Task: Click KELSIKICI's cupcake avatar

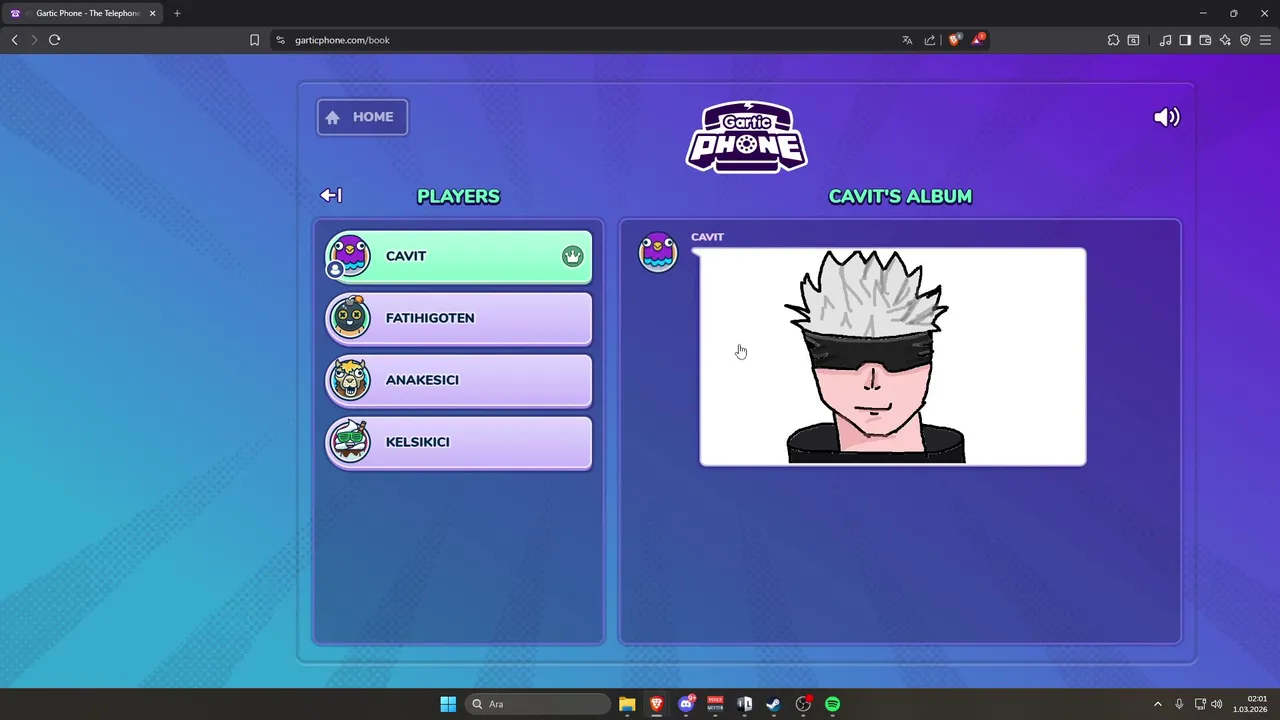Action: coord(349,442)
